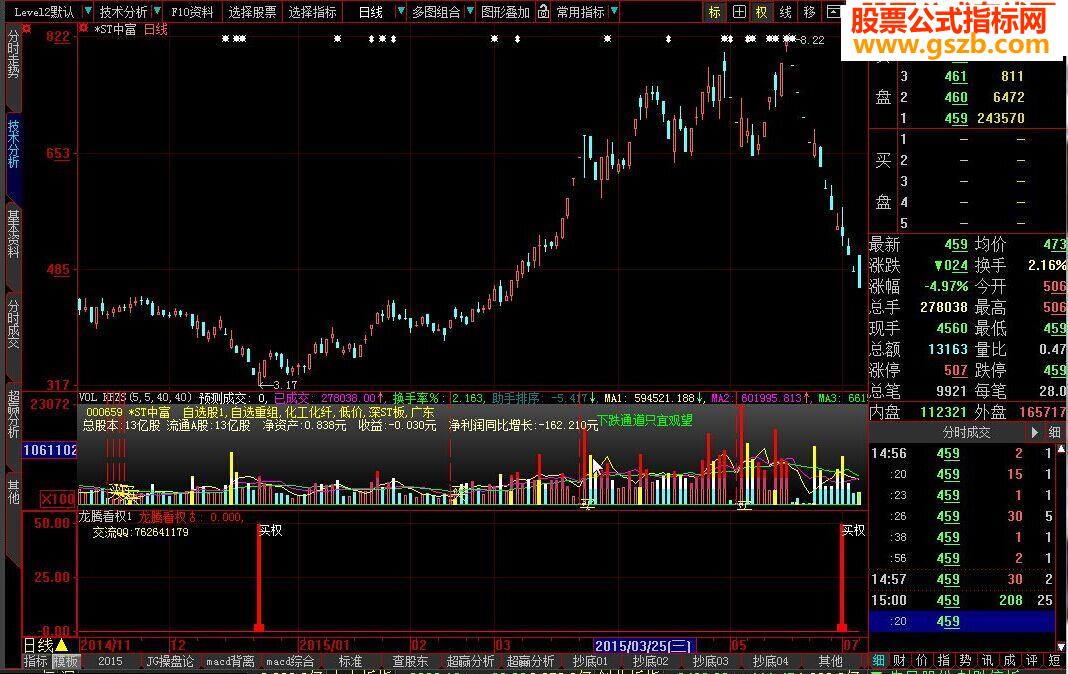Expand the 多图组合 dropdown arrow
1068x674 pixels.
coord(469,12)
